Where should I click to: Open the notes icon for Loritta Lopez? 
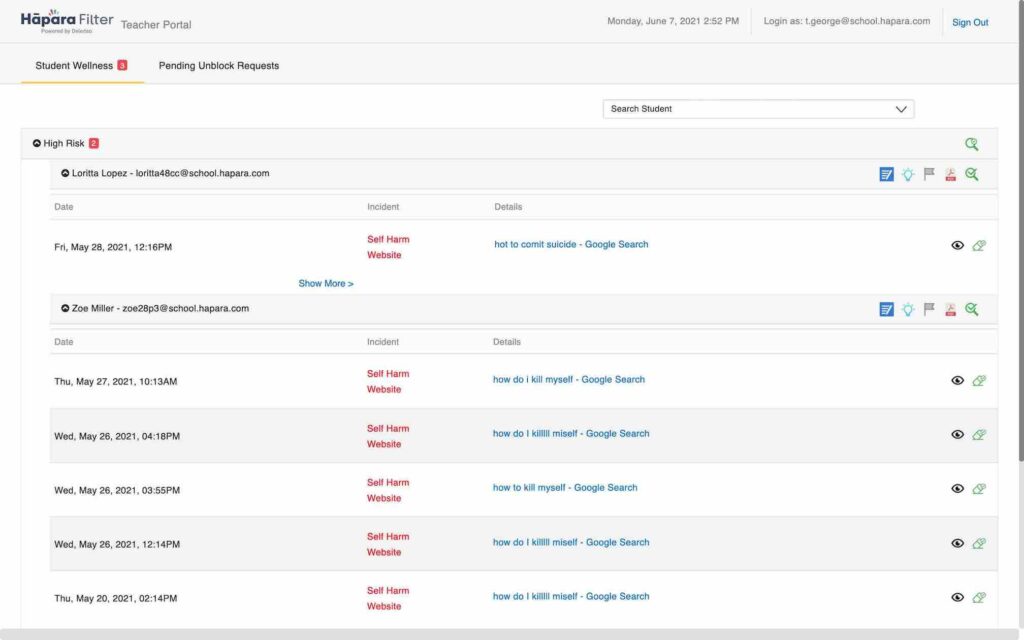(x=886, y=174)
